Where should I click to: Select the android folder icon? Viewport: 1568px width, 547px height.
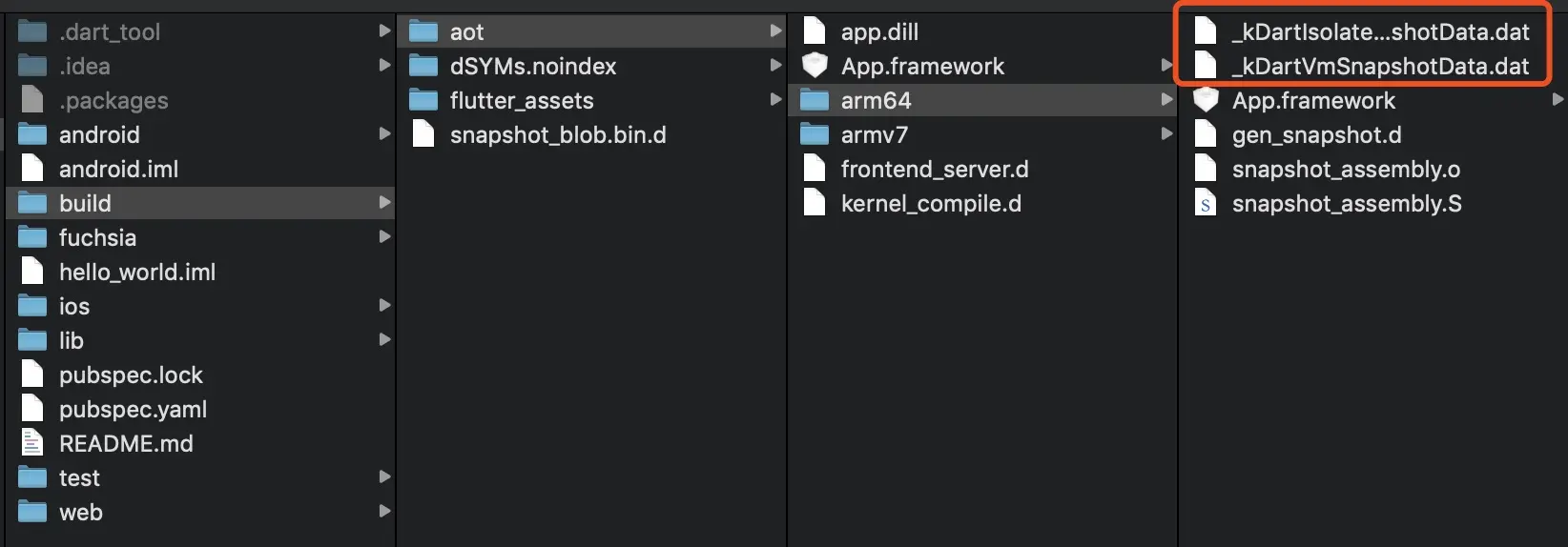point(32,134)
